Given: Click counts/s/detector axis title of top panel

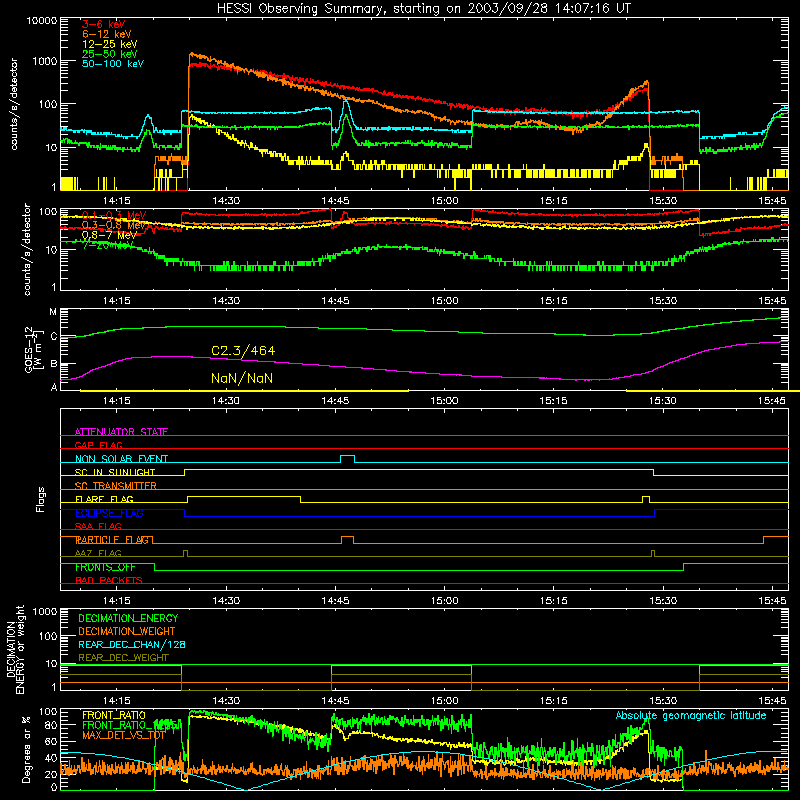Looking at the screenshot, I should pyautogui.click(x=14, y=104).
